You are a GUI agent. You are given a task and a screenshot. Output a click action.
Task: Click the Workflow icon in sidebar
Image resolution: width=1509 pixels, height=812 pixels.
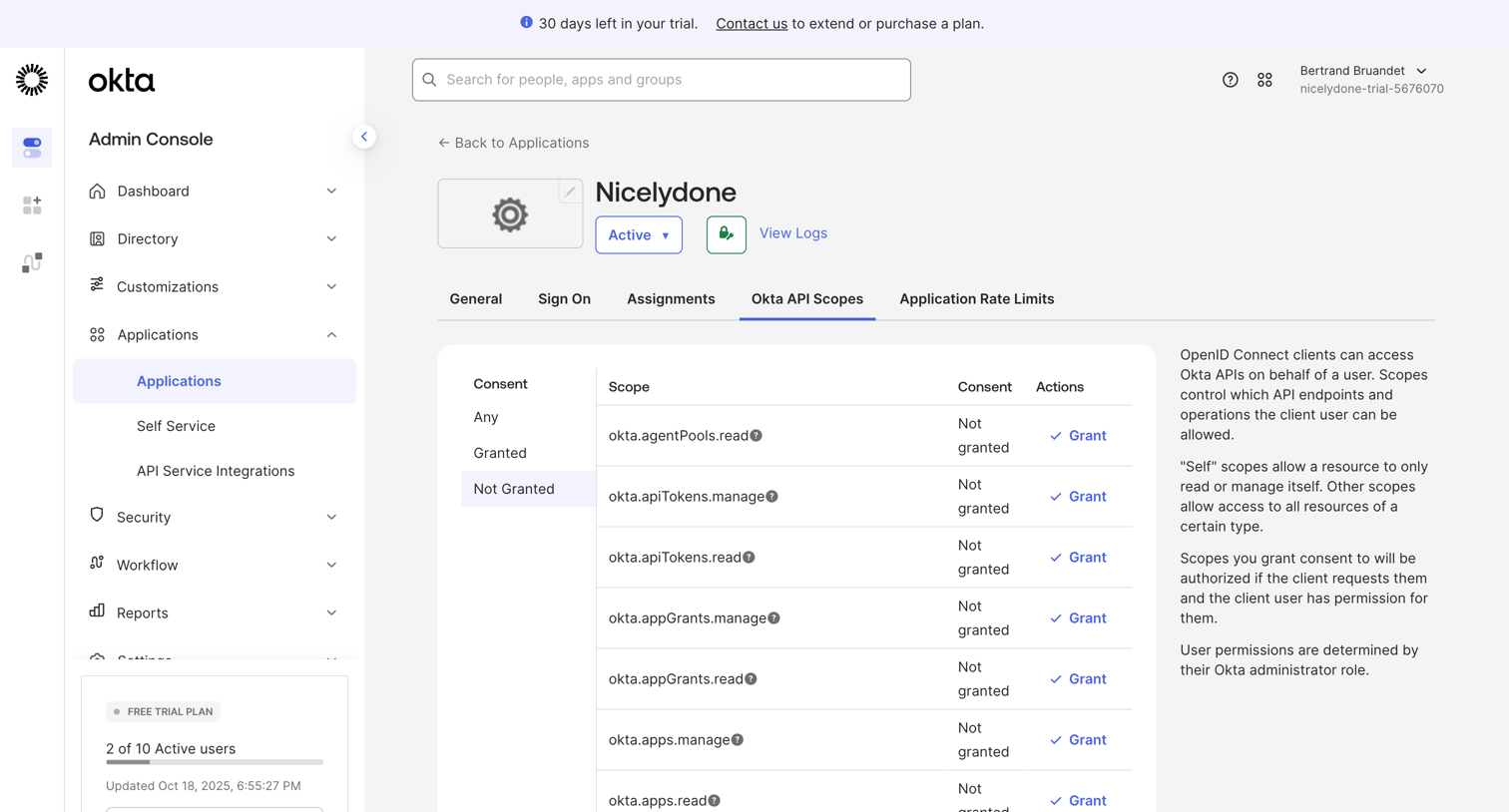tap(97, 564)
